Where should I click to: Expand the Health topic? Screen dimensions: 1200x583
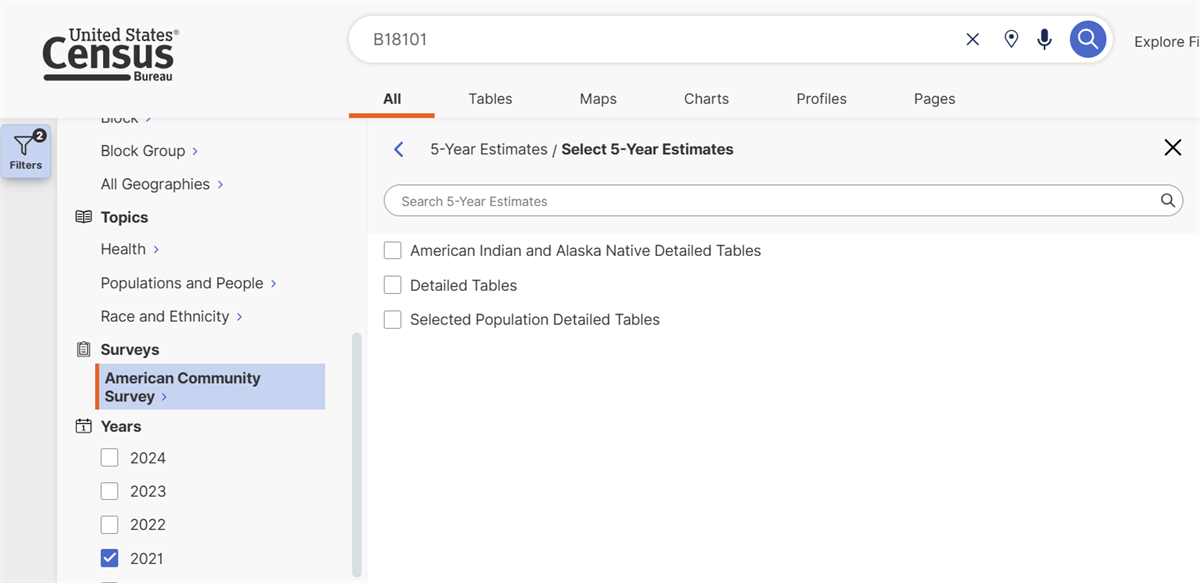[130, 249]
